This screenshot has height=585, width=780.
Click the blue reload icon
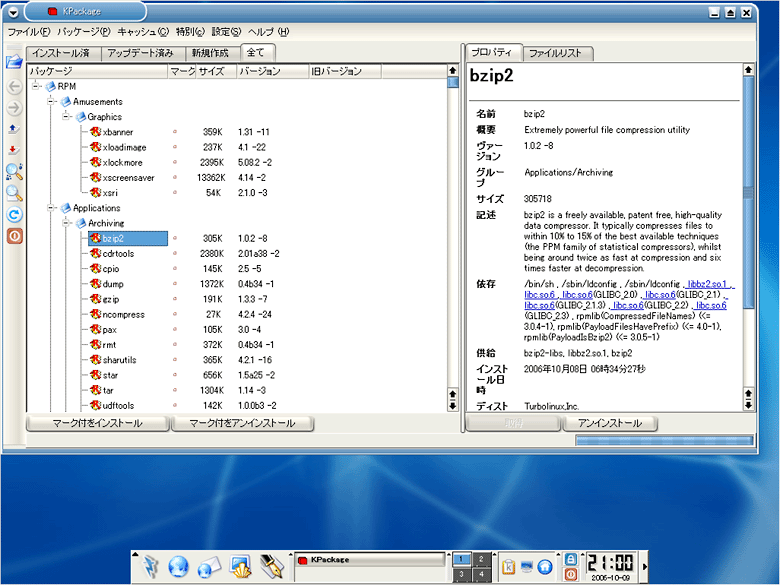(14, 215)
